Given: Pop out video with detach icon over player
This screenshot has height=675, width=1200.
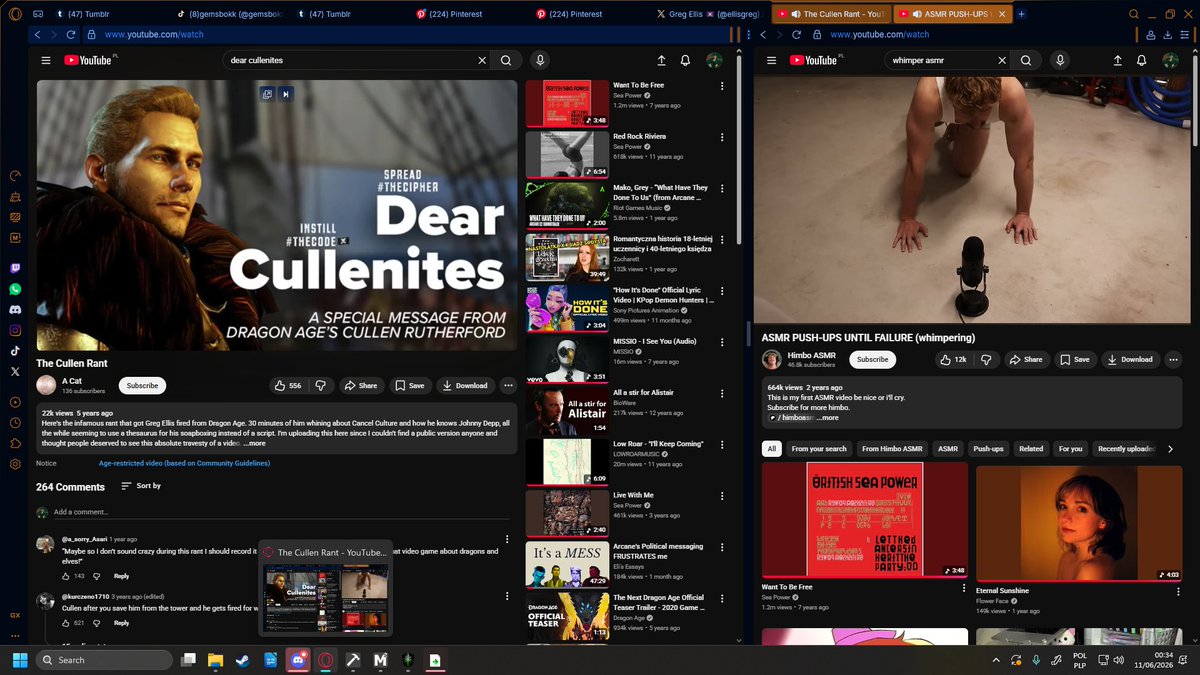Looking at the screenshot, I should (x=267, y=94).
